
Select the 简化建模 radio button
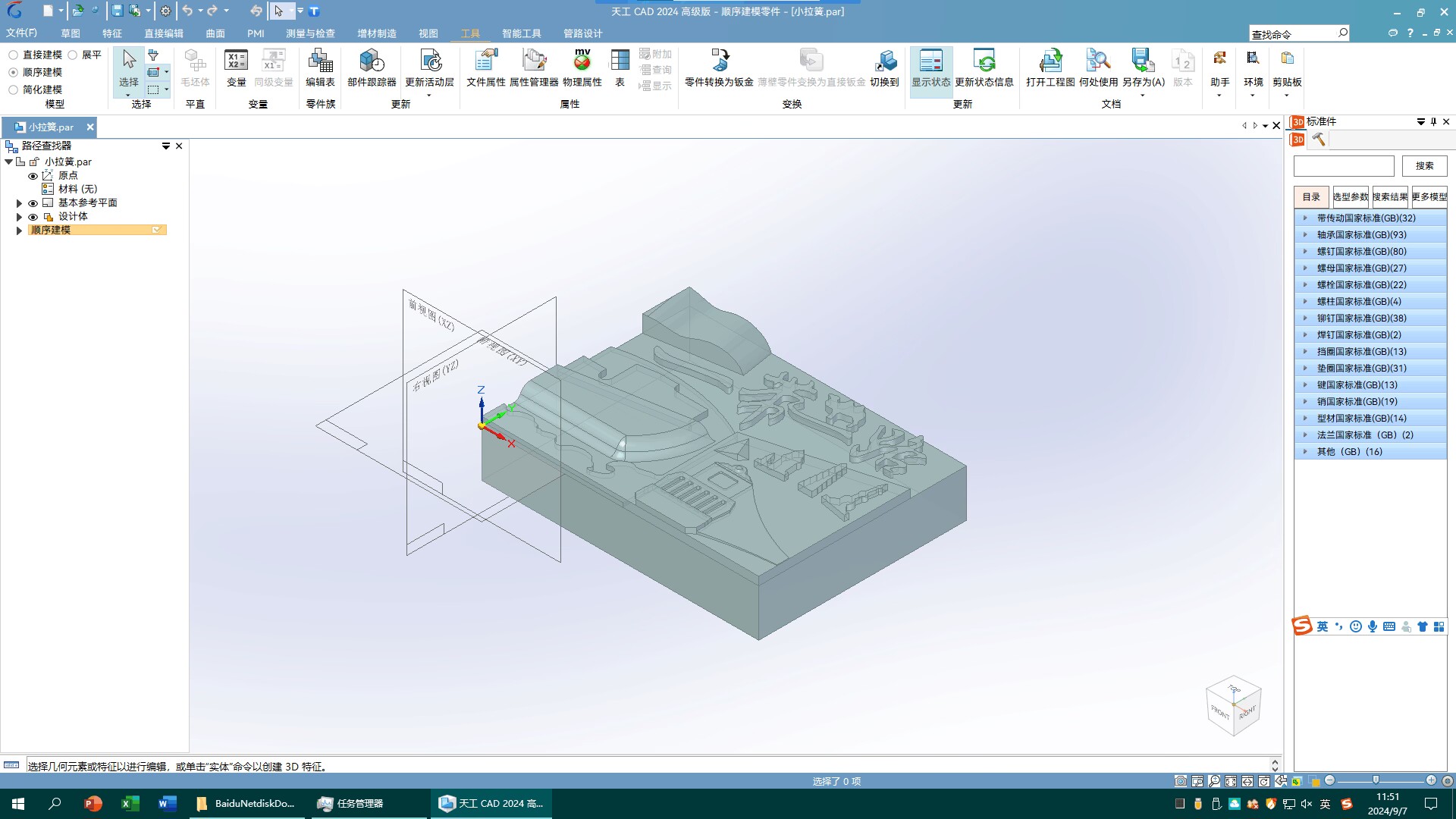[13, 89]
